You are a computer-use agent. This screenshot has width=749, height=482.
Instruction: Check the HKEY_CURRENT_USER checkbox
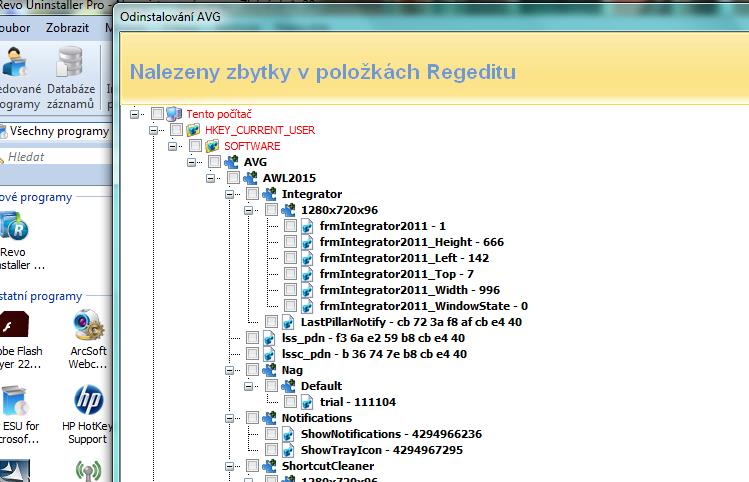[176, 130]
